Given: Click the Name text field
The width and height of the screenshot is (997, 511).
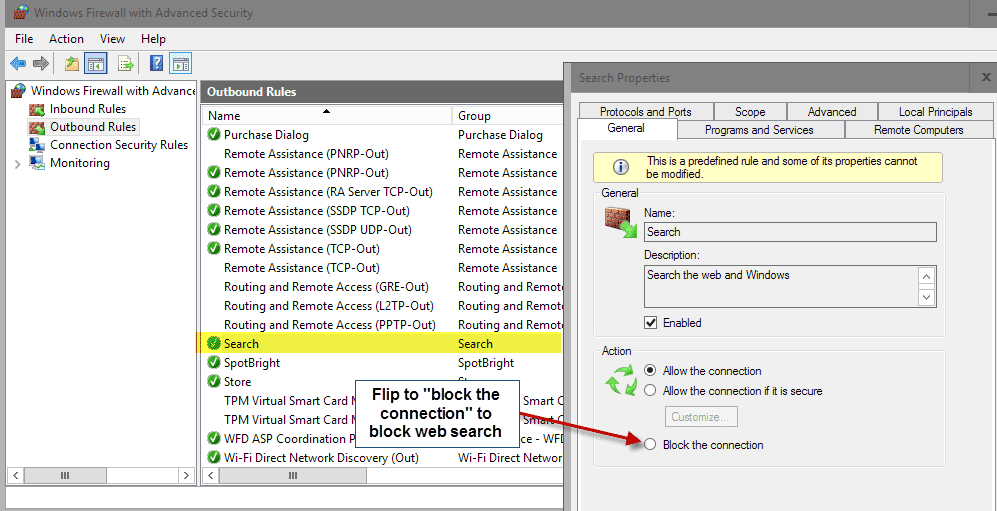Looking at the screenshot, I should point(790,232).
